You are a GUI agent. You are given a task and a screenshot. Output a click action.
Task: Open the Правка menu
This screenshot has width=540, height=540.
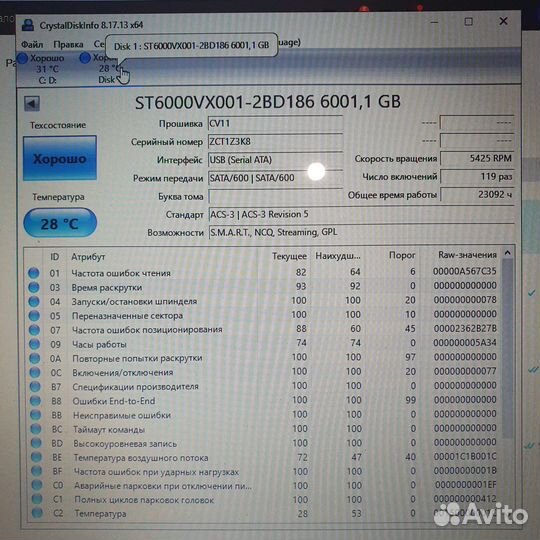[x=68, y=44]
